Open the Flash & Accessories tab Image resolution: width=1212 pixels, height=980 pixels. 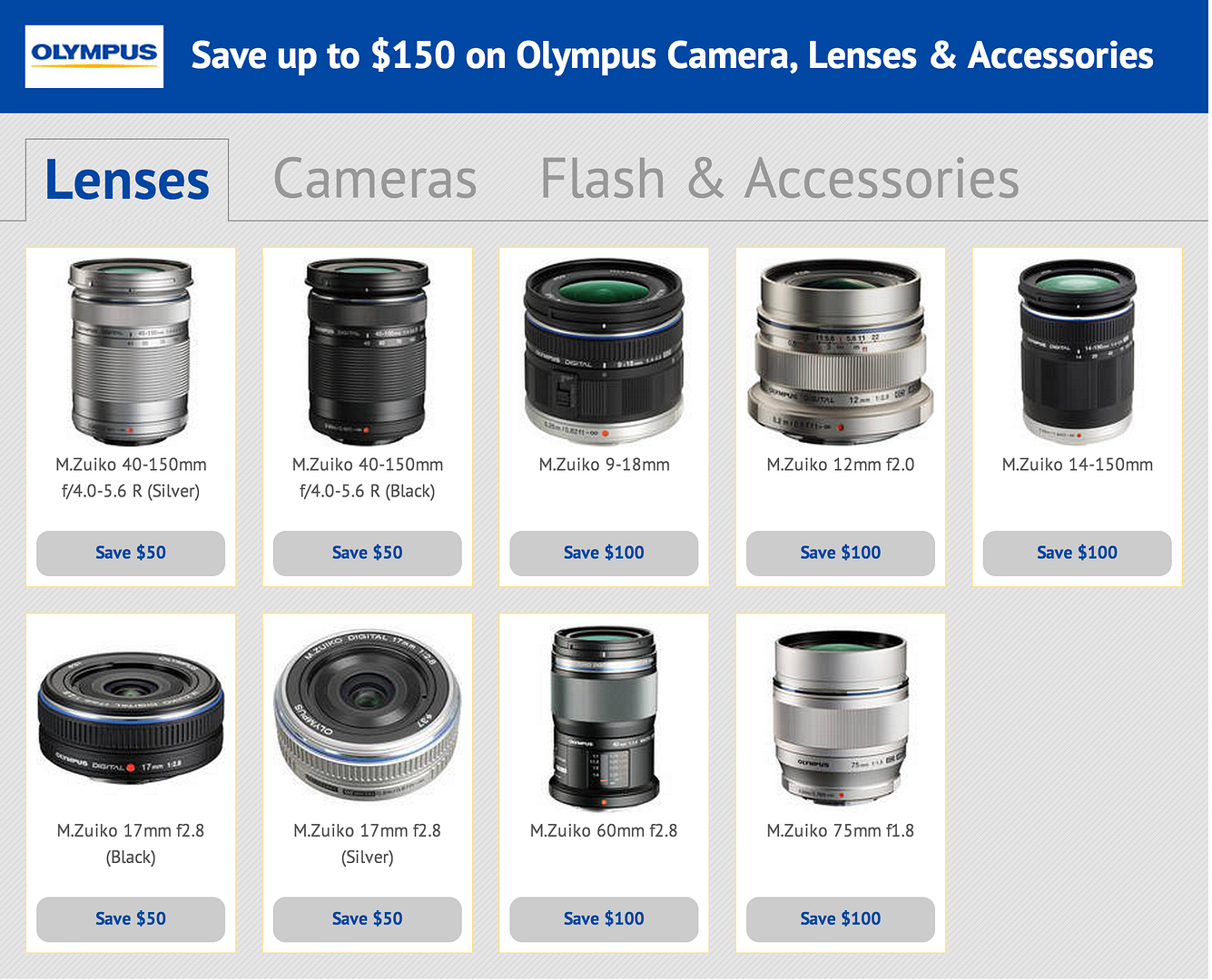(x=780, y=179)
